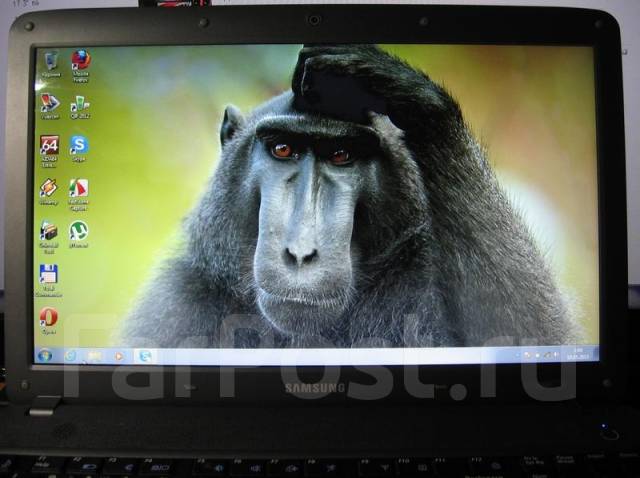Open Windows Explorer from the taskbar

tap(95, 355)
